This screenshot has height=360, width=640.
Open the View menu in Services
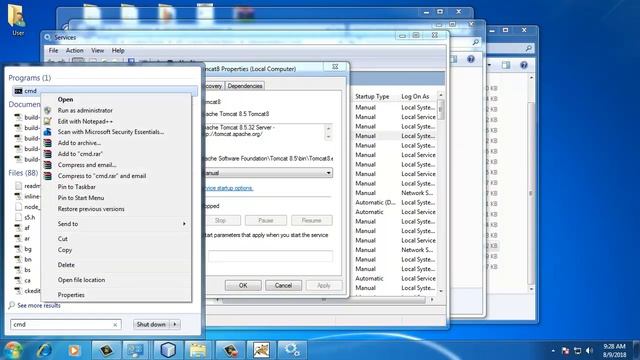(x=97, y=51)
